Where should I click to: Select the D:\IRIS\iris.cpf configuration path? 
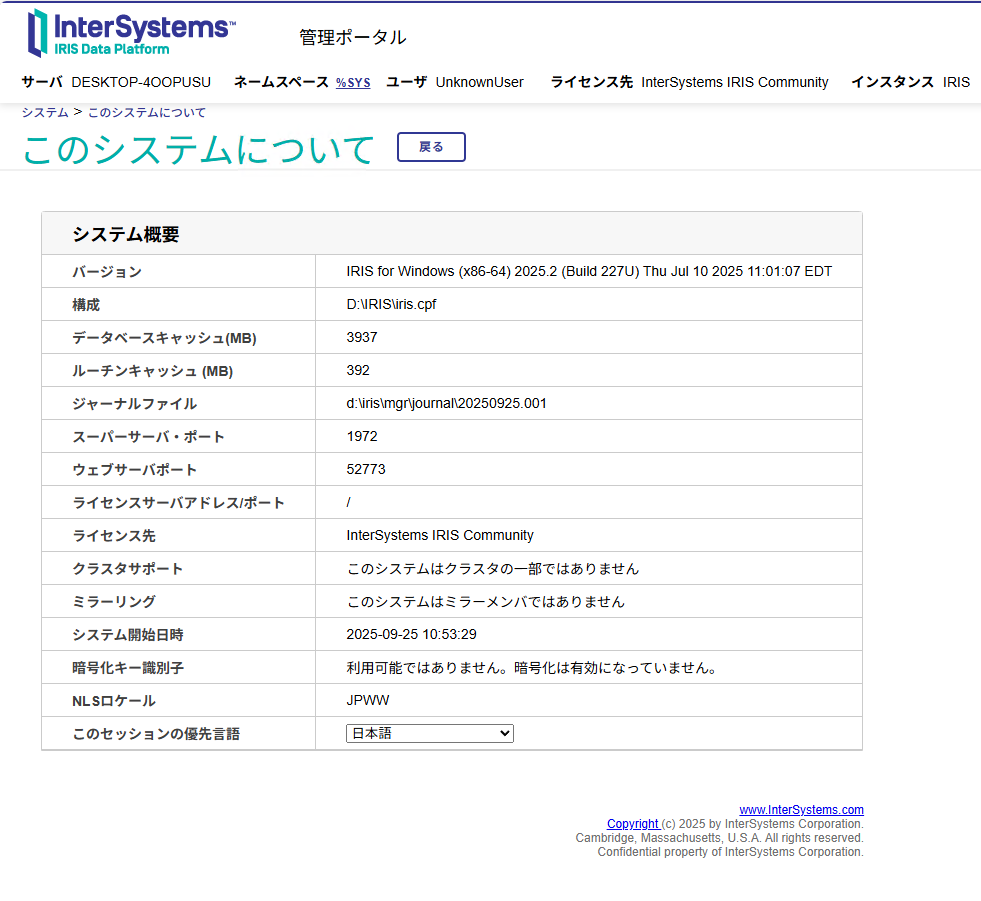click(x=391, y=305)
